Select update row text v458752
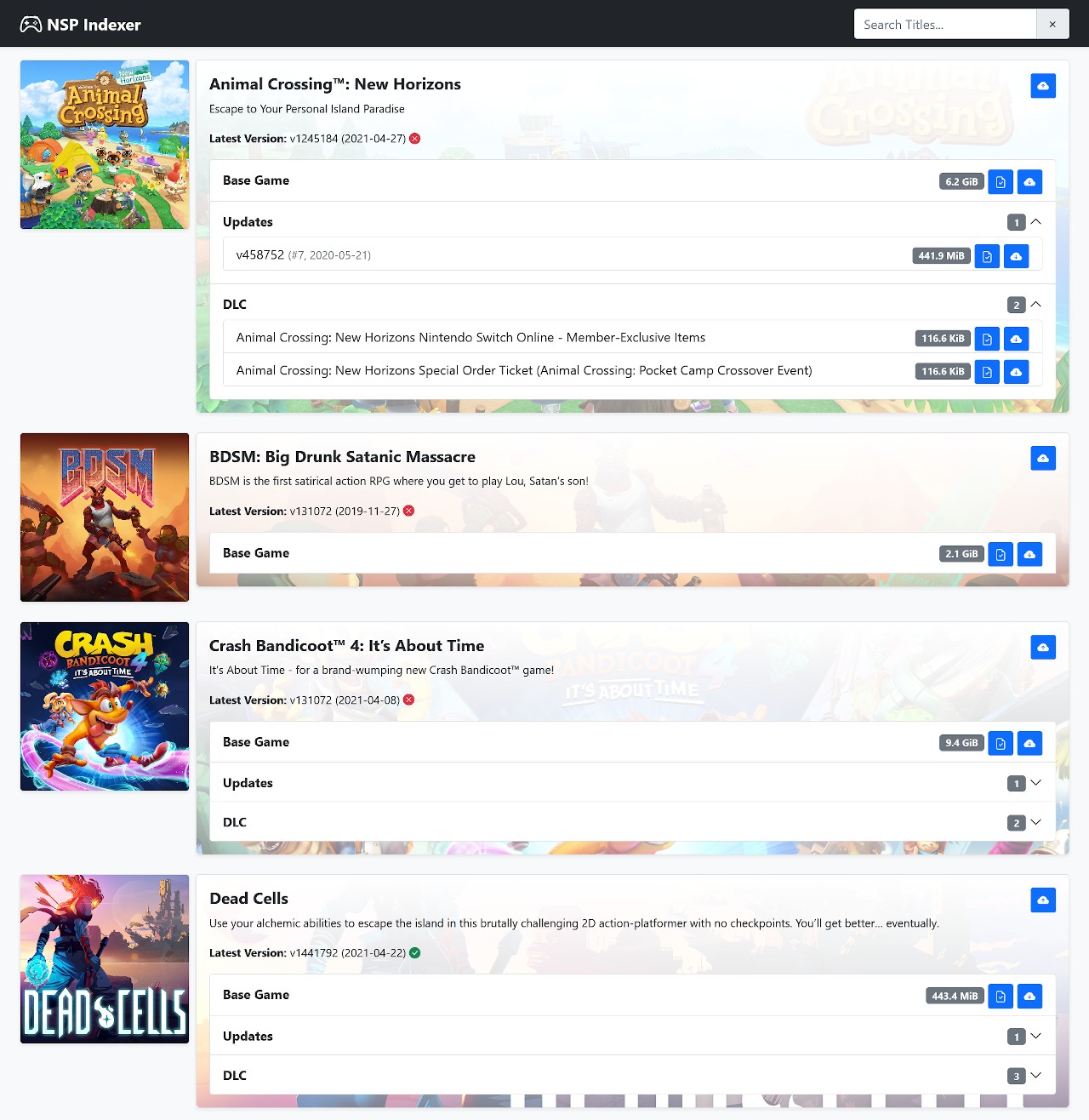Image resolution: width=1089 pixels, height=1120 pixels. 259,255
